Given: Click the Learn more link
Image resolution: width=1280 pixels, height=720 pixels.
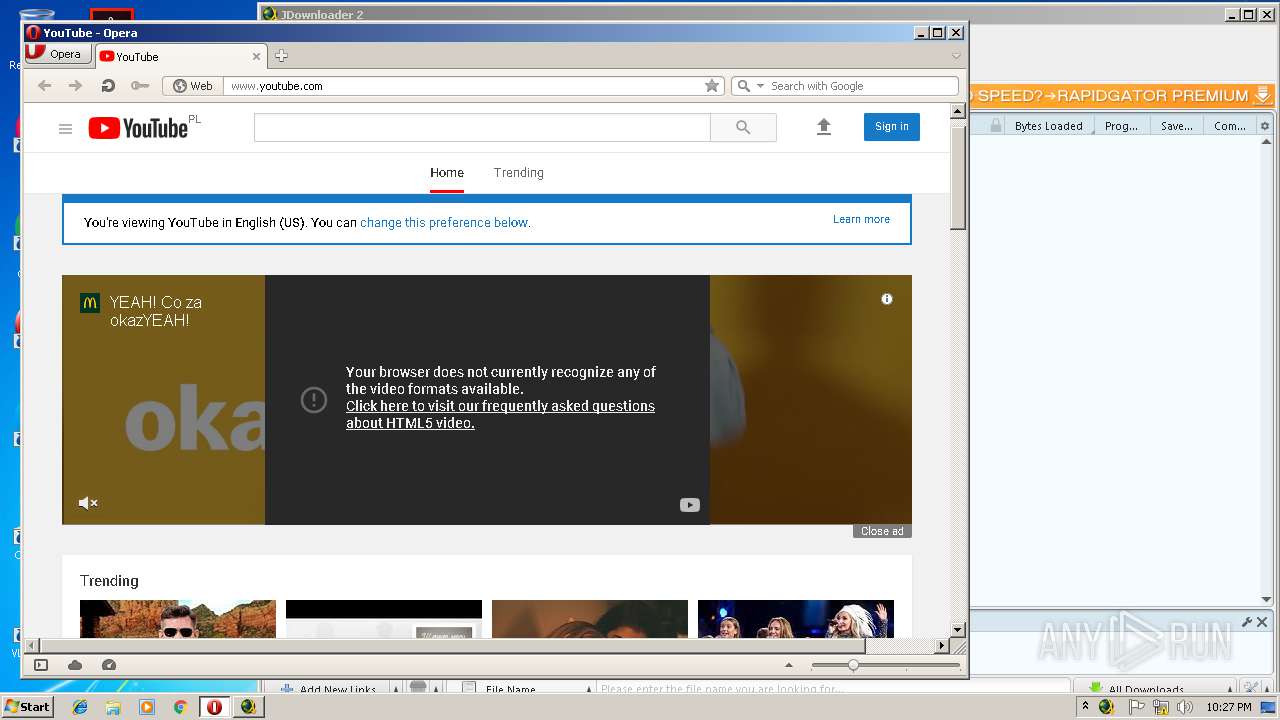Looking at the screenshot, I should (x=861, y=219).
